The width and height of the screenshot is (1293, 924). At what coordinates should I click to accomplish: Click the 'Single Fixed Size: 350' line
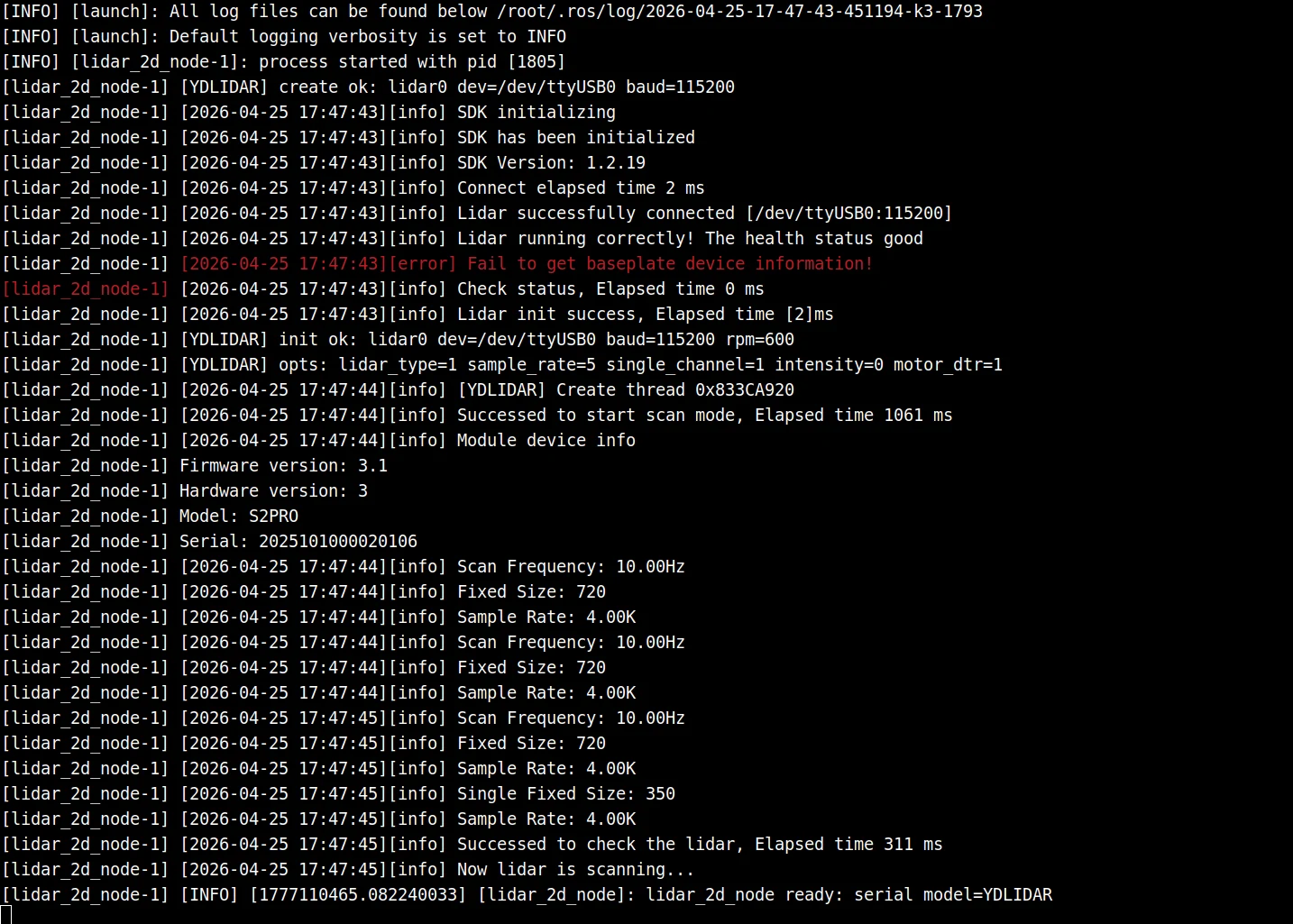(566, 794)
